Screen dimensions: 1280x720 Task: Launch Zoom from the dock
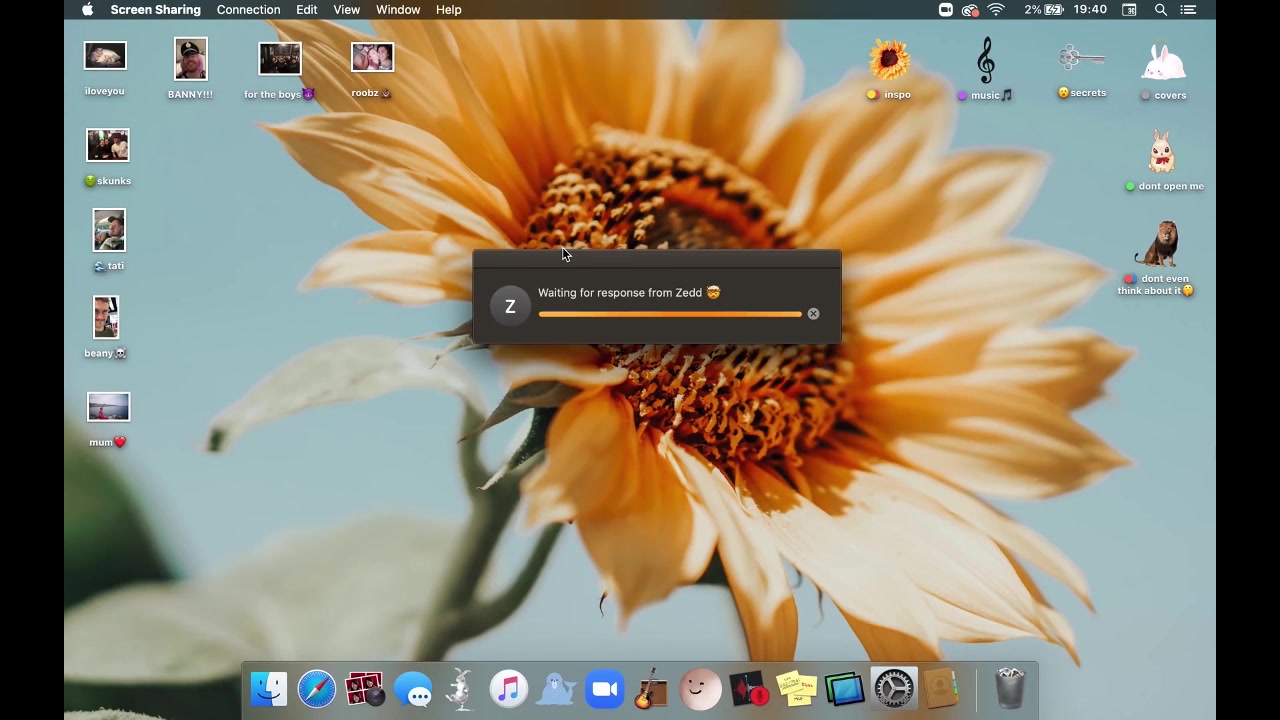pyautogui.click(x=604, y=689)
